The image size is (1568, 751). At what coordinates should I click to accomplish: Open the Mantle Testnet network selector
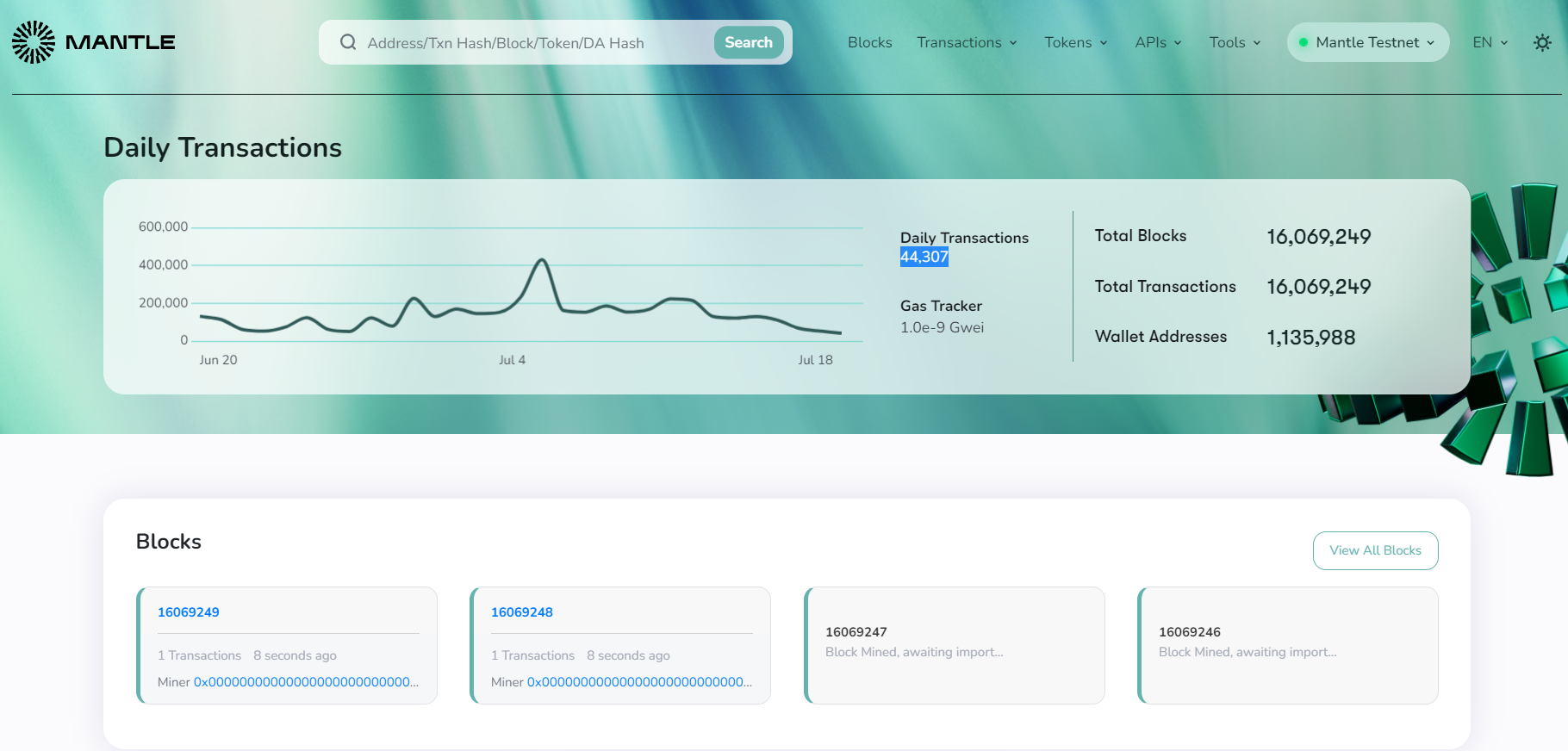[1368, 42]
